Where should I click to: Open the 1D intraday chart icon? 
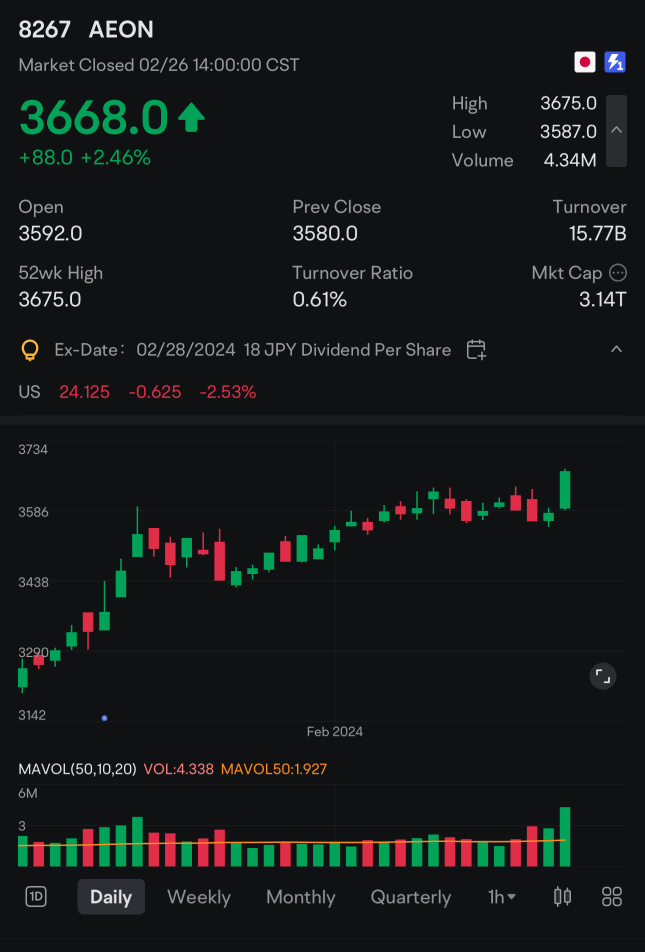36,896
